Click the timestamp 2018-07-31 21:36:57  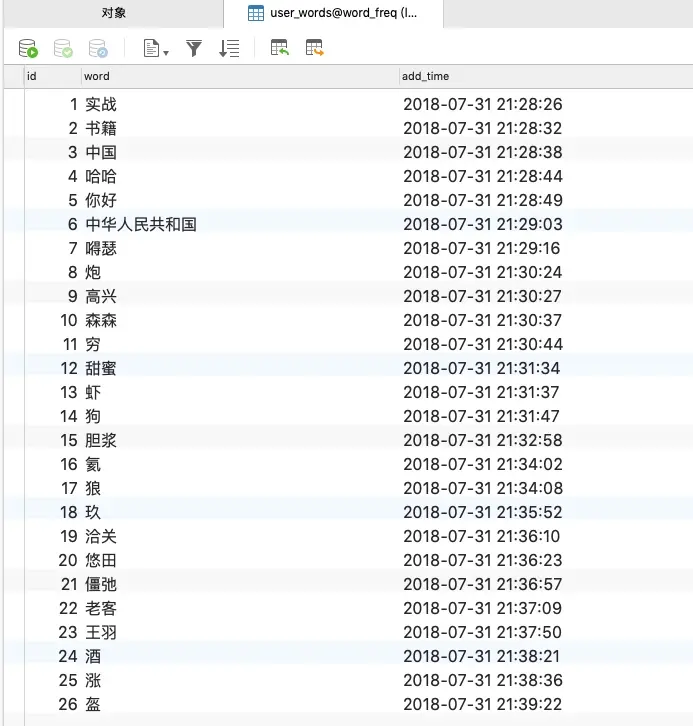483,584
